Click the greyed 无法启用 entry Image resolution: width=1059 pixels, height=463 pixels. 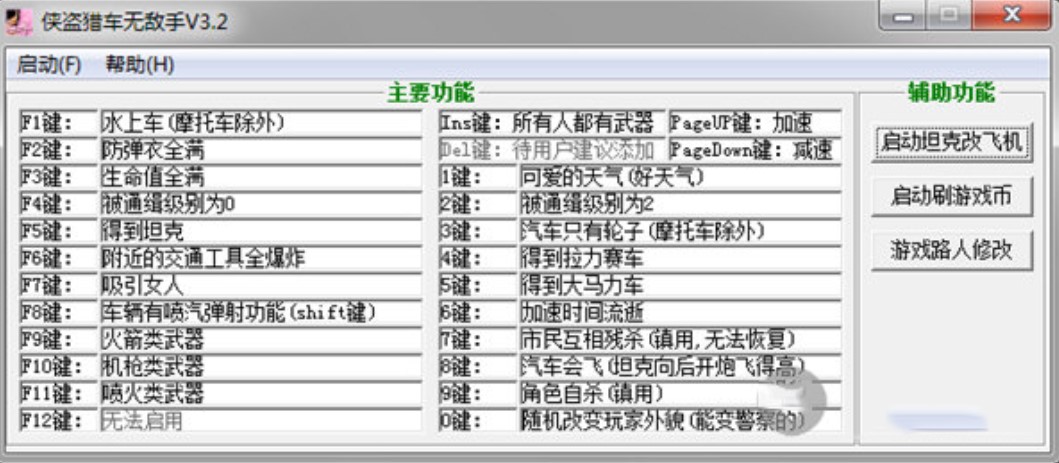click(x=261, y=420)
